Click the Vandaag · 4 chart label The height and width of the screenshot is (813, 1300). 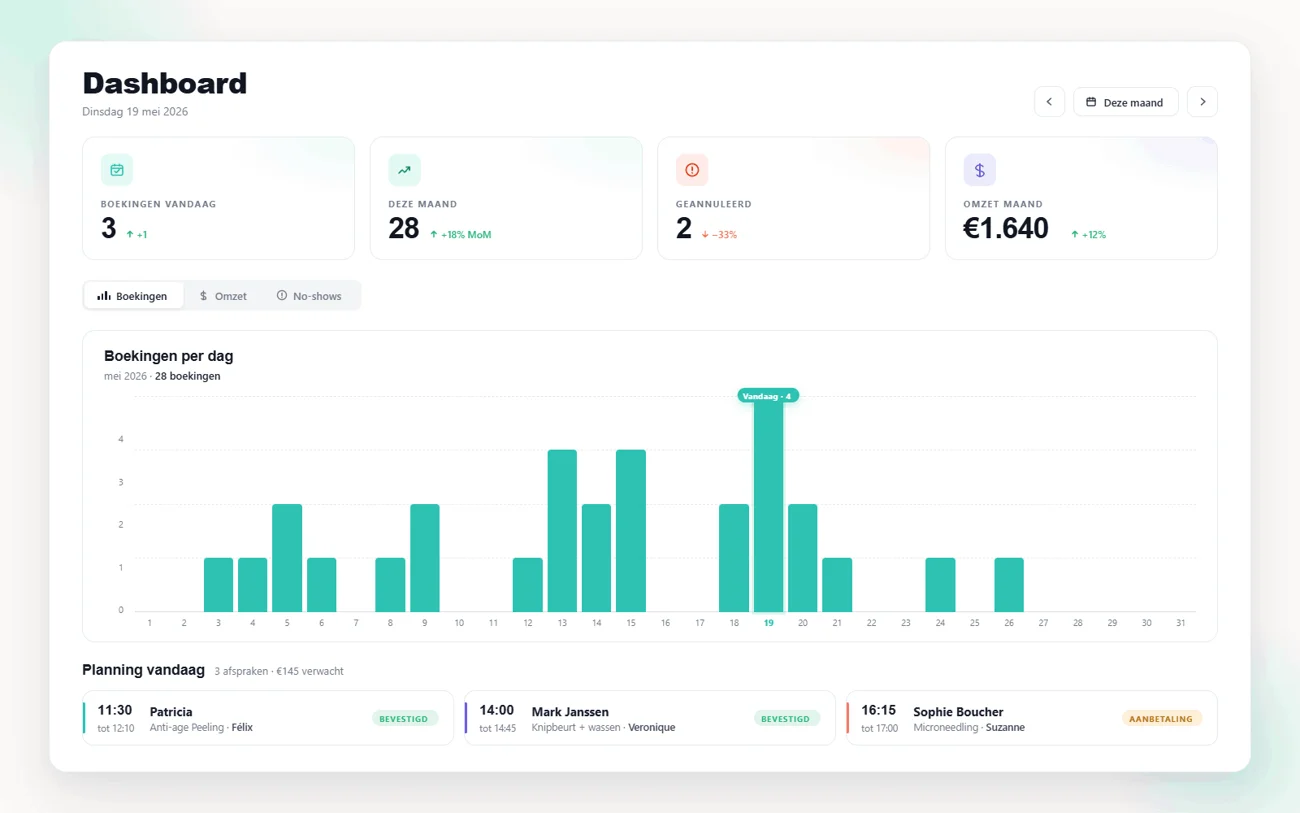click(768, 396)
